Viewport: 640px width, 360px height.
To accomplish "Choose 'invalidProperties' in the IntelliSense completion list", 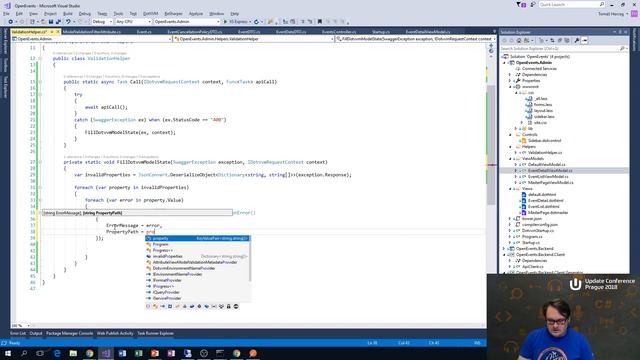I will [x=198, y=256].
